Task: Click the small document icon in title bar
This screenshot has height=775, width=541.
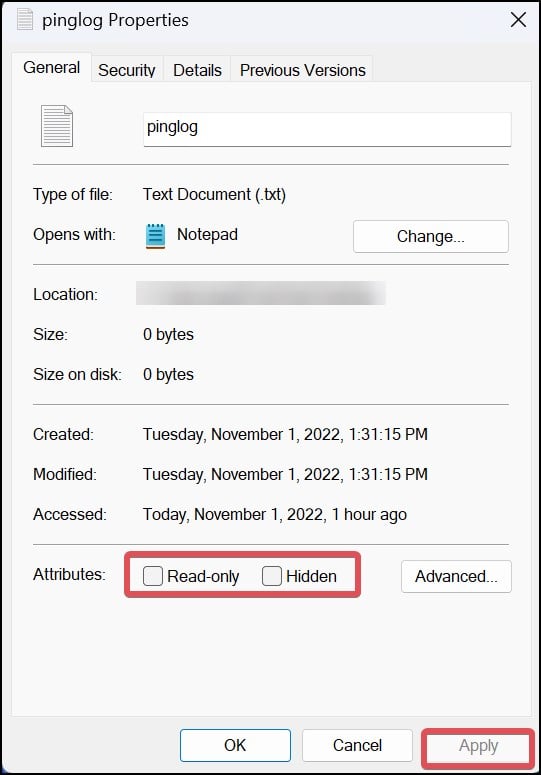Action: click(x=25, y=19)
